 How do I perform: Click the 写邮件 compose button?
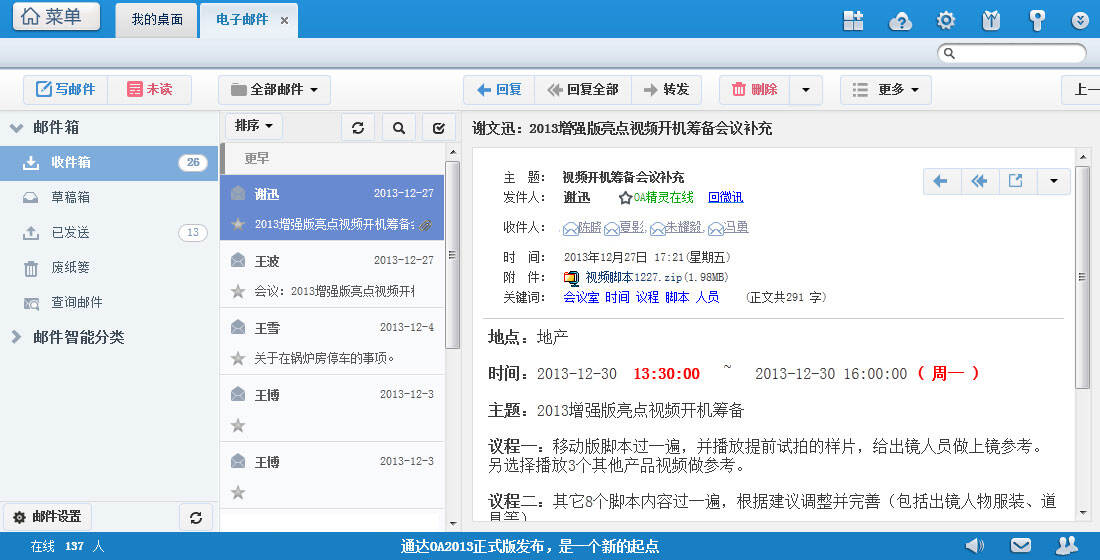66,90
